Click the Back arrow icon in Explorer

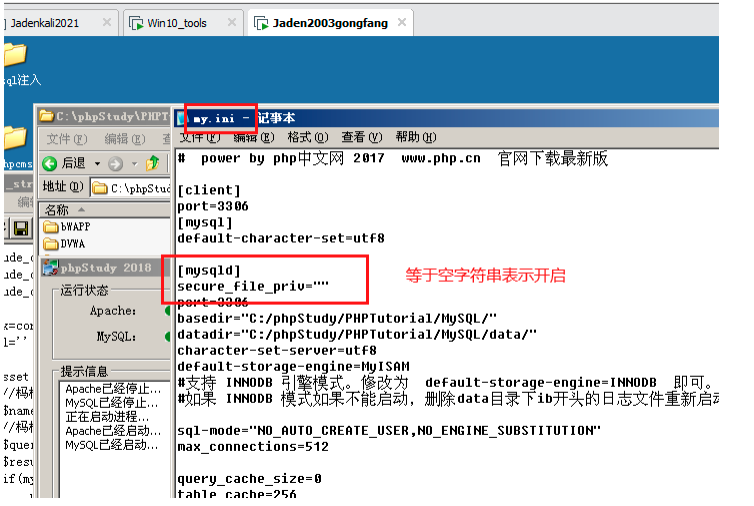pos(52,163)
